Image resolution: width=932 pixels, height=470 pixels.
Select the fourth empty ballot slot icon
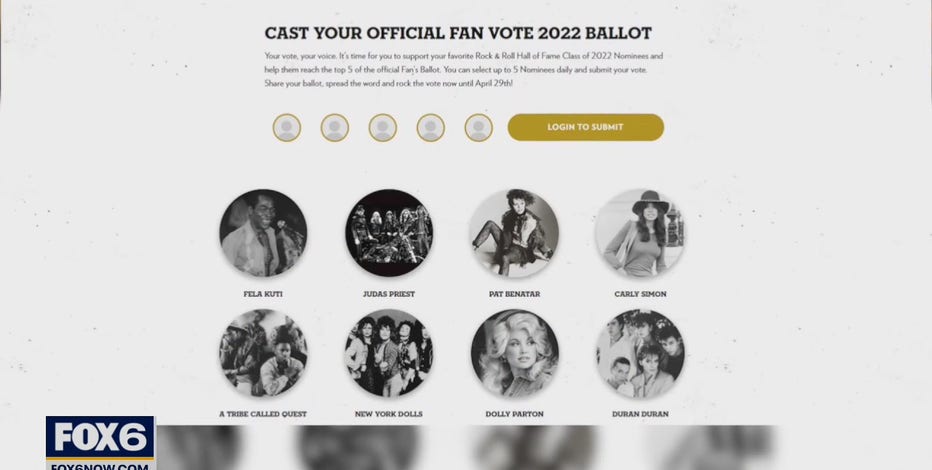pyautogui.click(x=431, y=128)
